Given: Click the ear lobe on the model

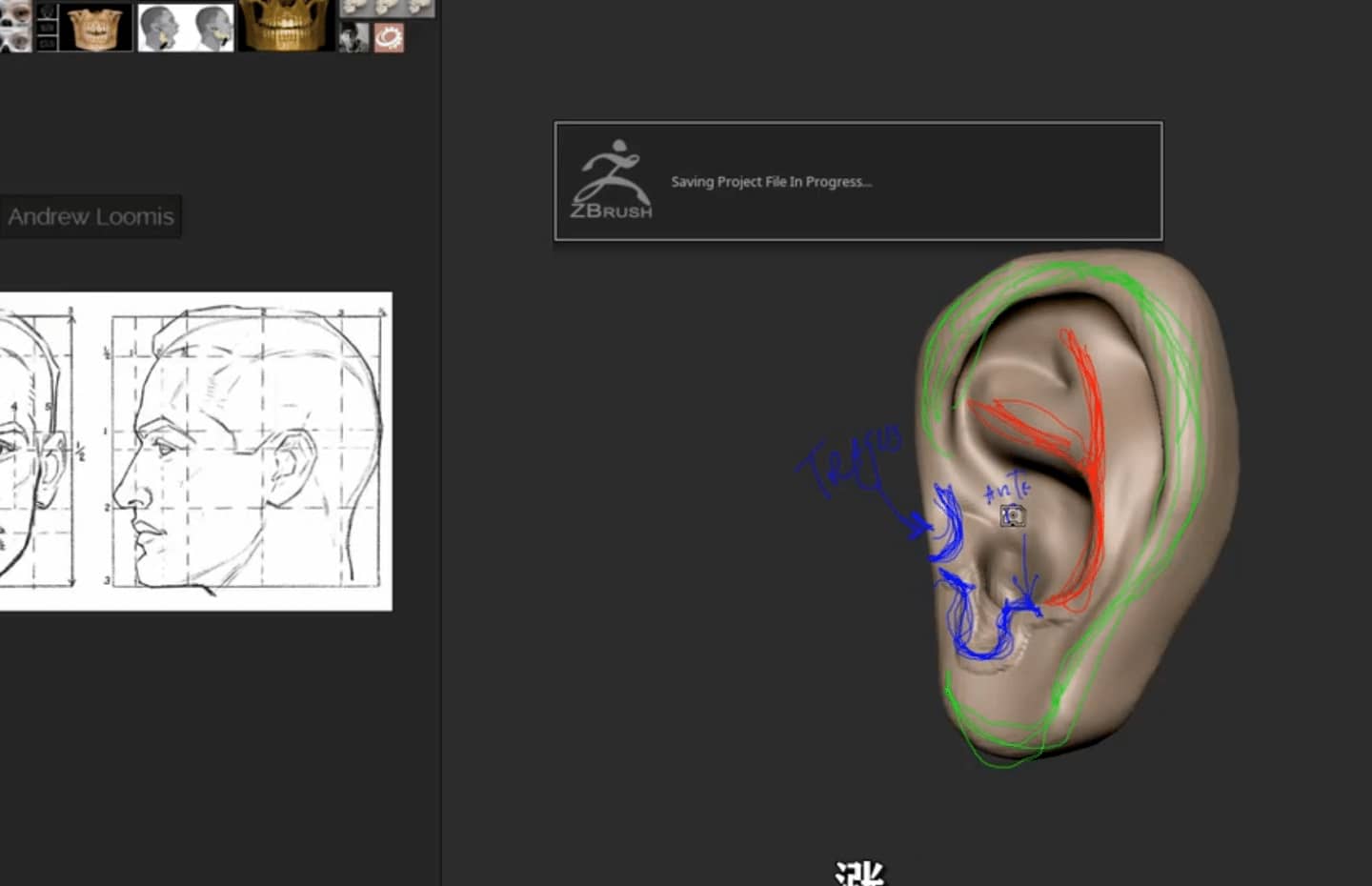Looking at the screenshot, I should pos(1005,710).
